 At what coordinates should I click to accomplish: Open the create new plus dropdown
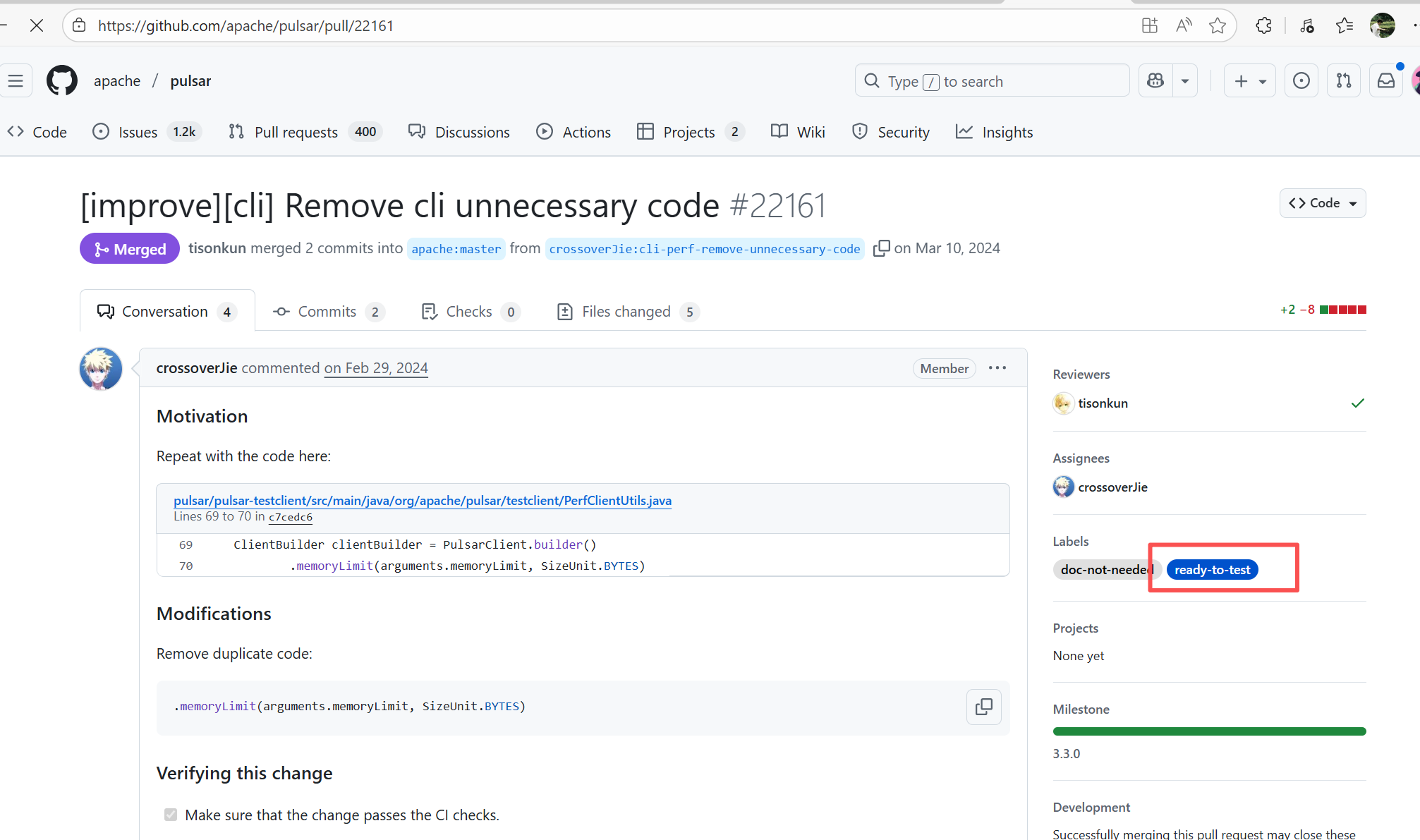point(1249,81)
